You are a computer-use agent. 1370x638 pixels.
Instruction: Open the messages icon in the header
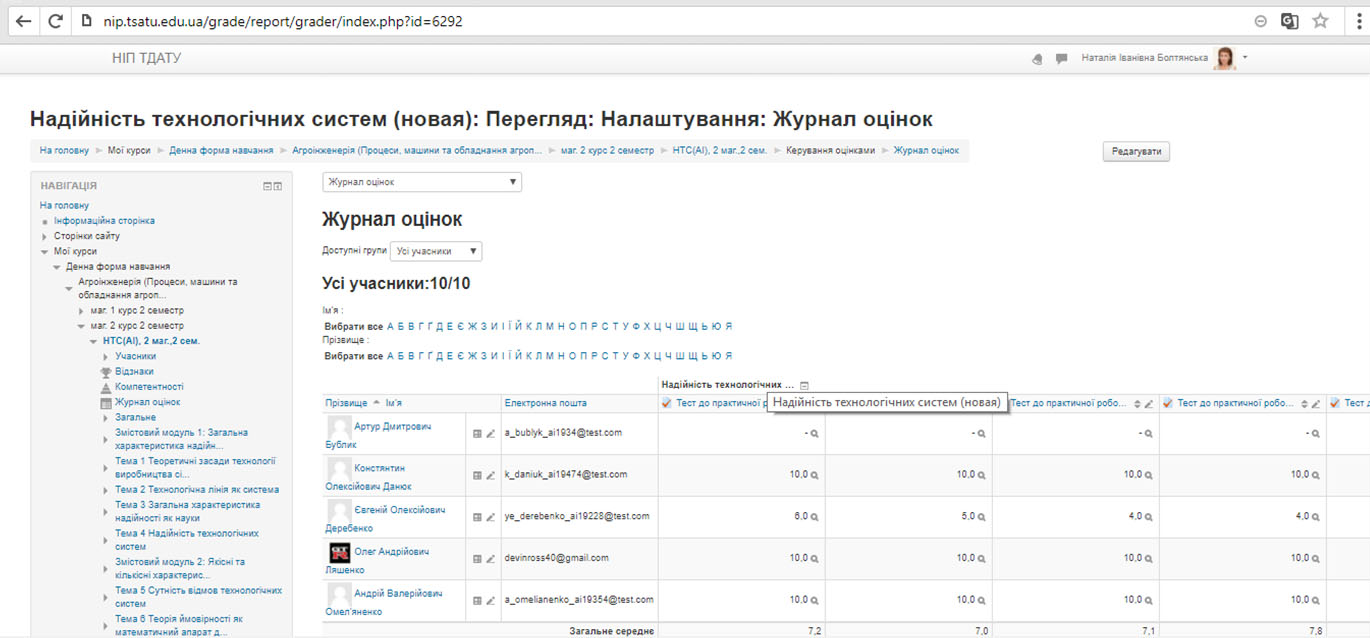tap(1060, 58)
